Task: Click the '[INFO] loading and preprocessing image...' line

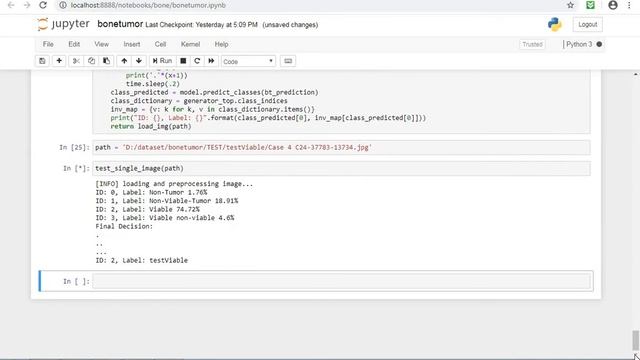Action: point(174,184)
